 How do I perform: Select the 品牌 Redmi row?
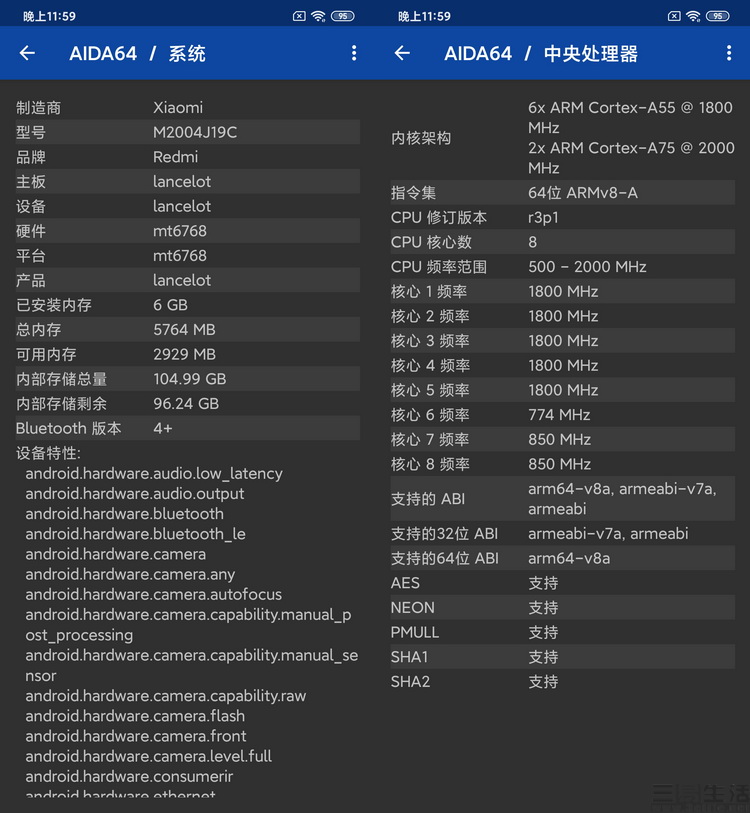188,157
